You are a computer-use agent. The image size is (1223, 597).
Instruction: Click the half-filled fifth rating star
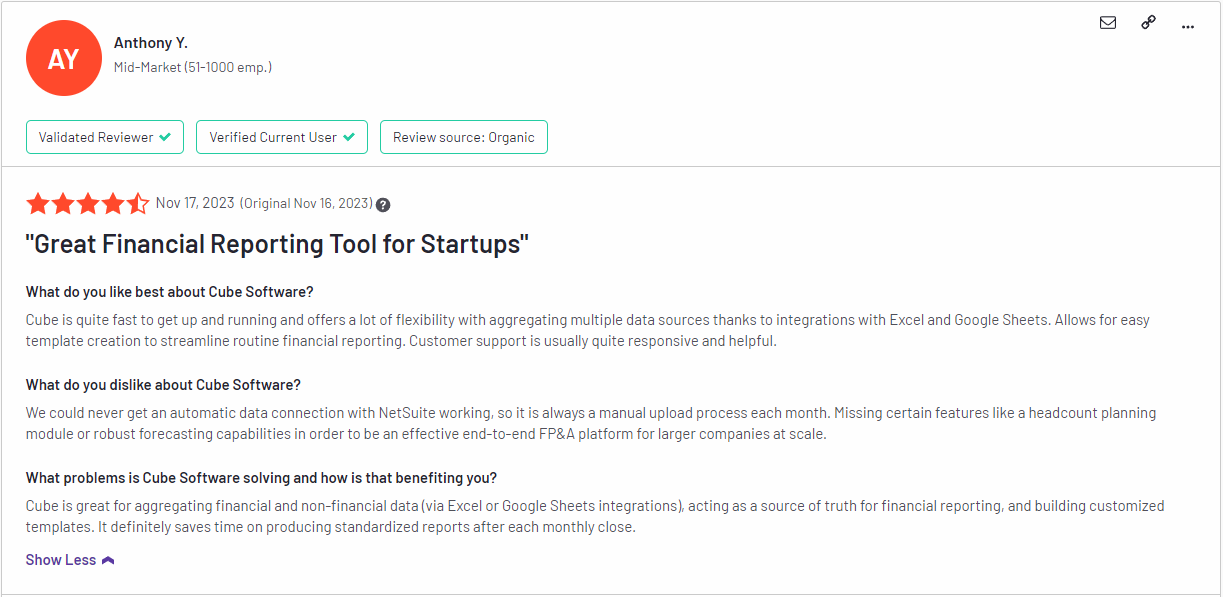point(138,204)
